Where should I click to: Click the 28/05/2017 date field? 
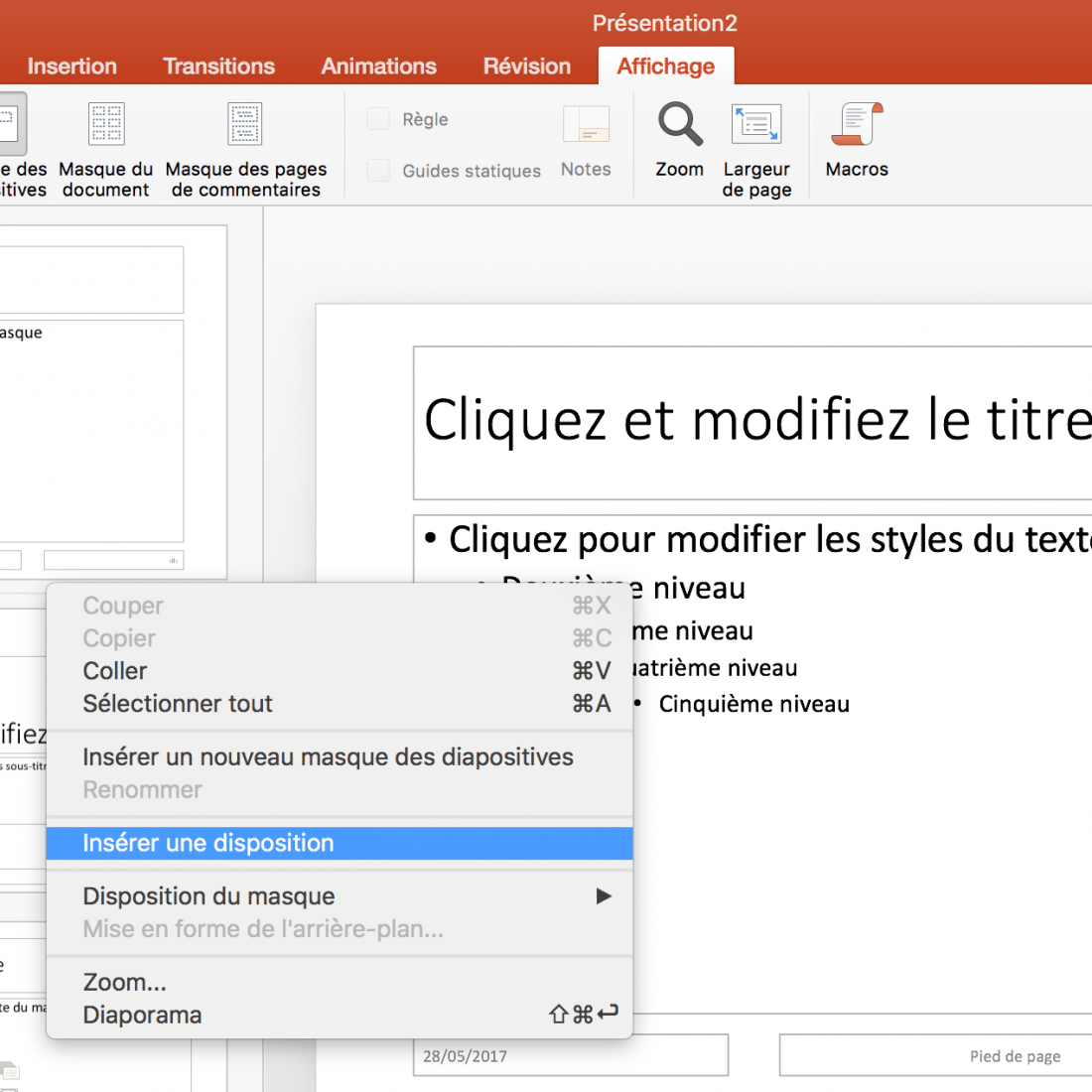coord(571,1055)
